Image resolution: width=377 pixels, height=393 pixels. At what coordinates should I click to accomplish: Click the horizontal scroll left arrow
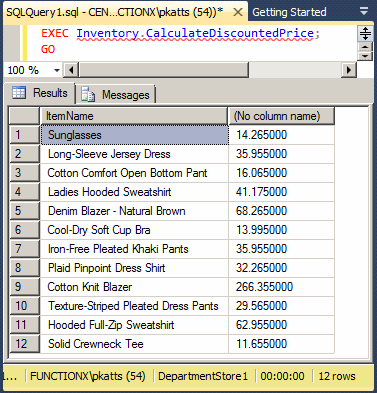(71, 70)
